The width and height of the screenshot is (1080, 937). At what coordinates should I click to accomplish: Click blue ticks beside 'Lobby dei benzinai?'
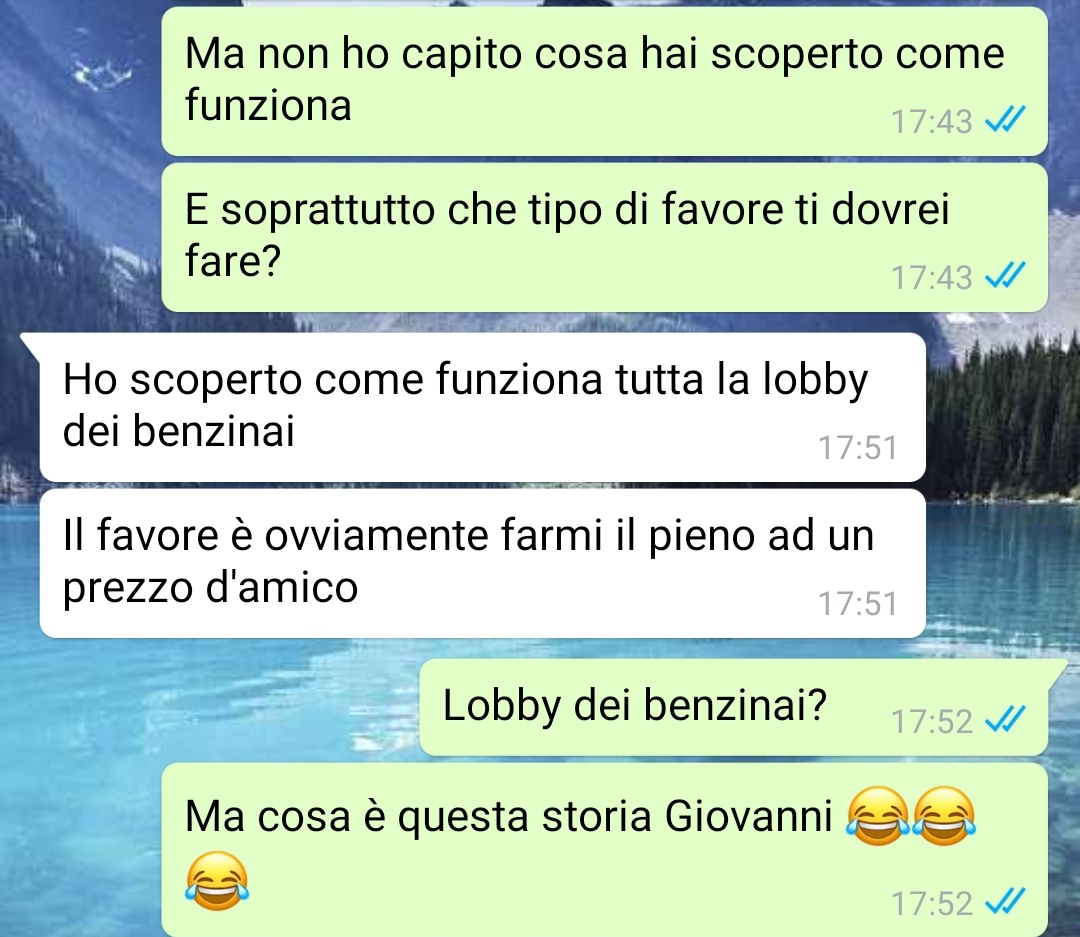click(1005, 720)
